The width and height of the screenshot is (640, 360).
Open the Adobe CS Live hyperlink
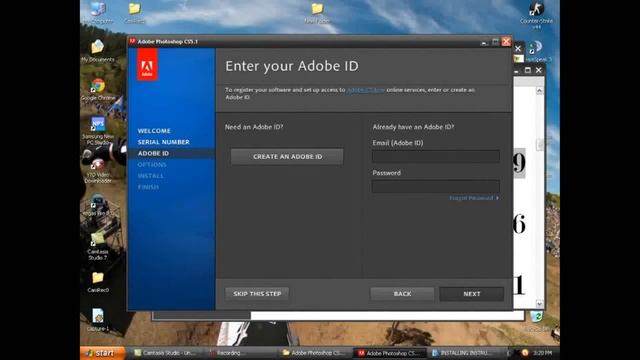365,90
